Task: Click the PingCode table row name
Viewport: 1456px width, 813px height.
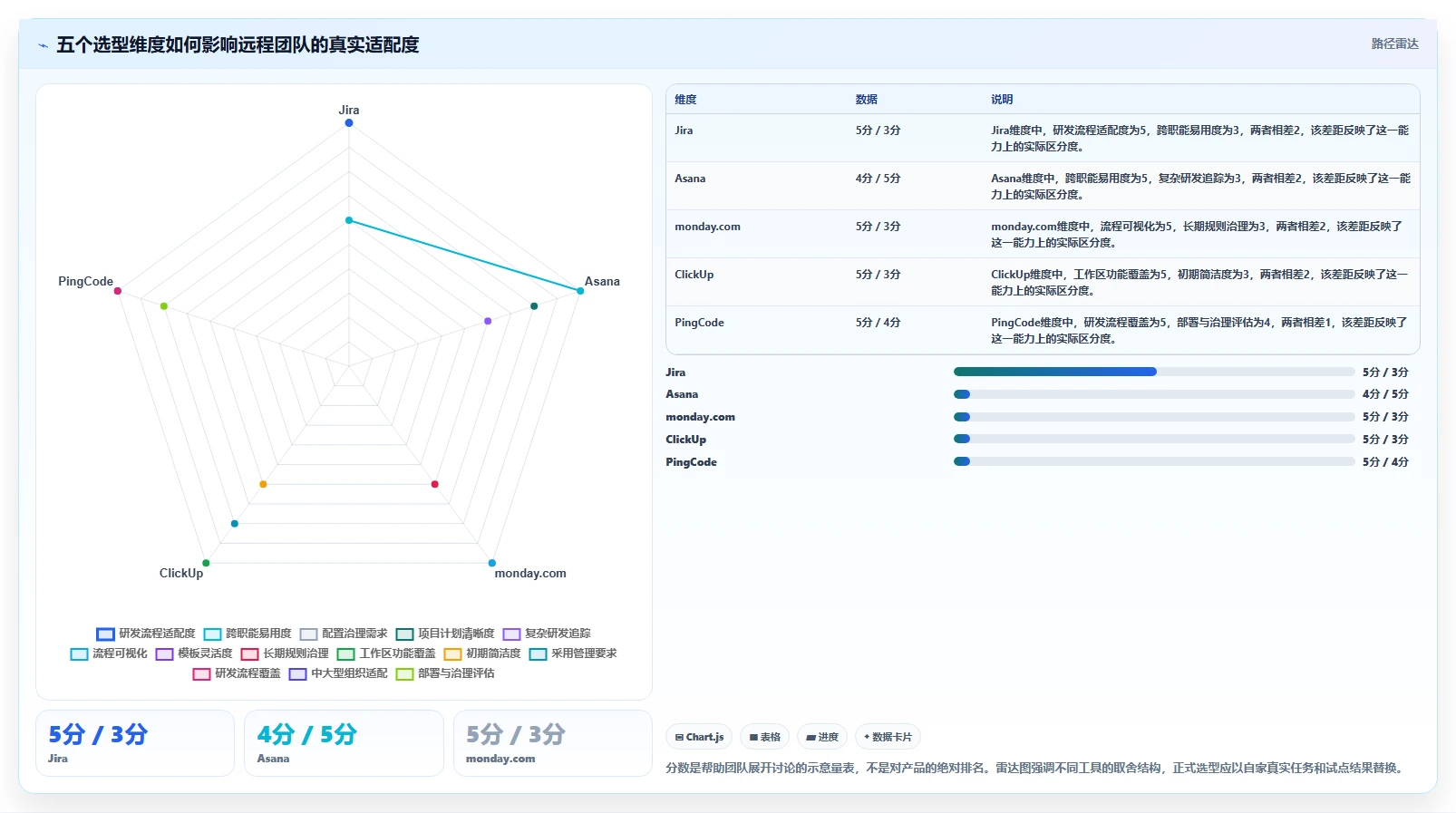Action: coord(699,323)
